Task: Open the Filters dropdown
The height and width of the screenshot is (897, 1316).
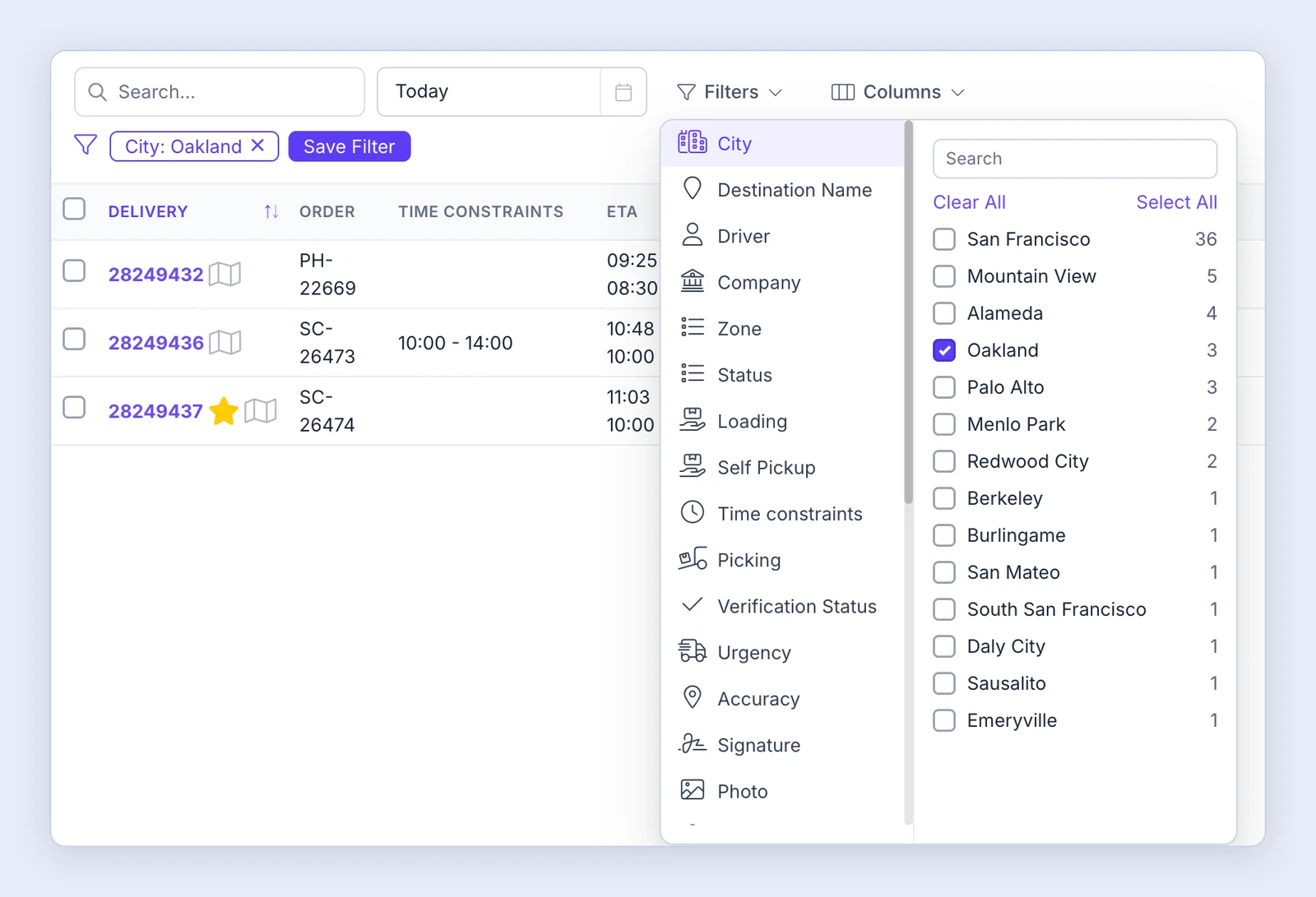Action: (x=729, y=92)
